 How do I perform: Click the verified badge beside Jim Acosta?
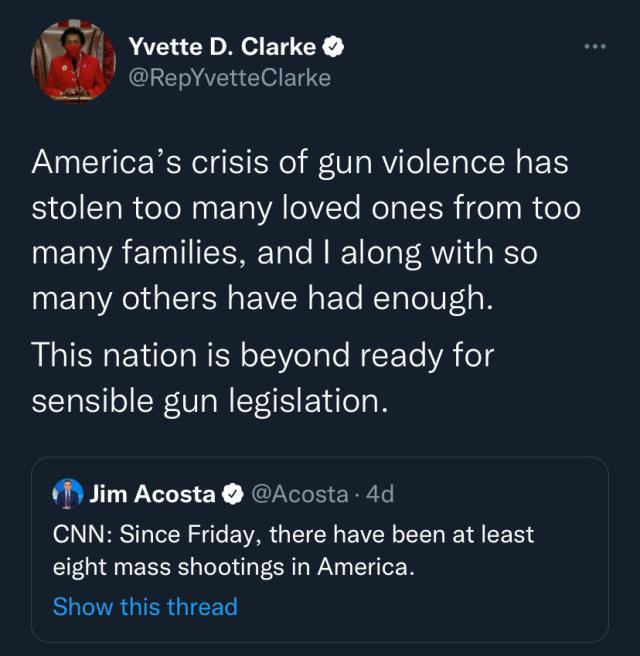tap(231, 494)
